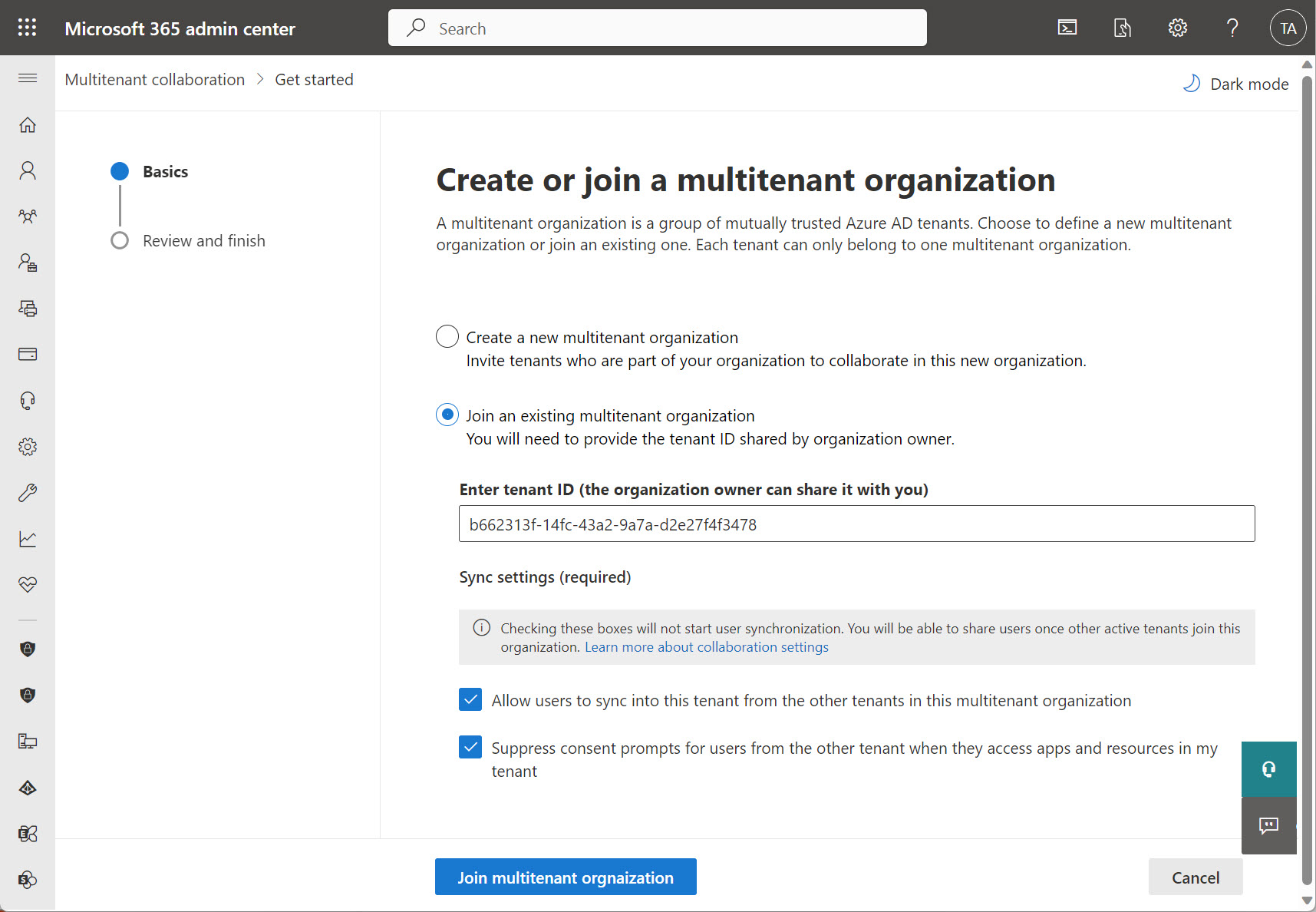The image size is (1316, 912).
Task: Open the Microsoft 365 app launcher waffle
Action: (27, 28)
